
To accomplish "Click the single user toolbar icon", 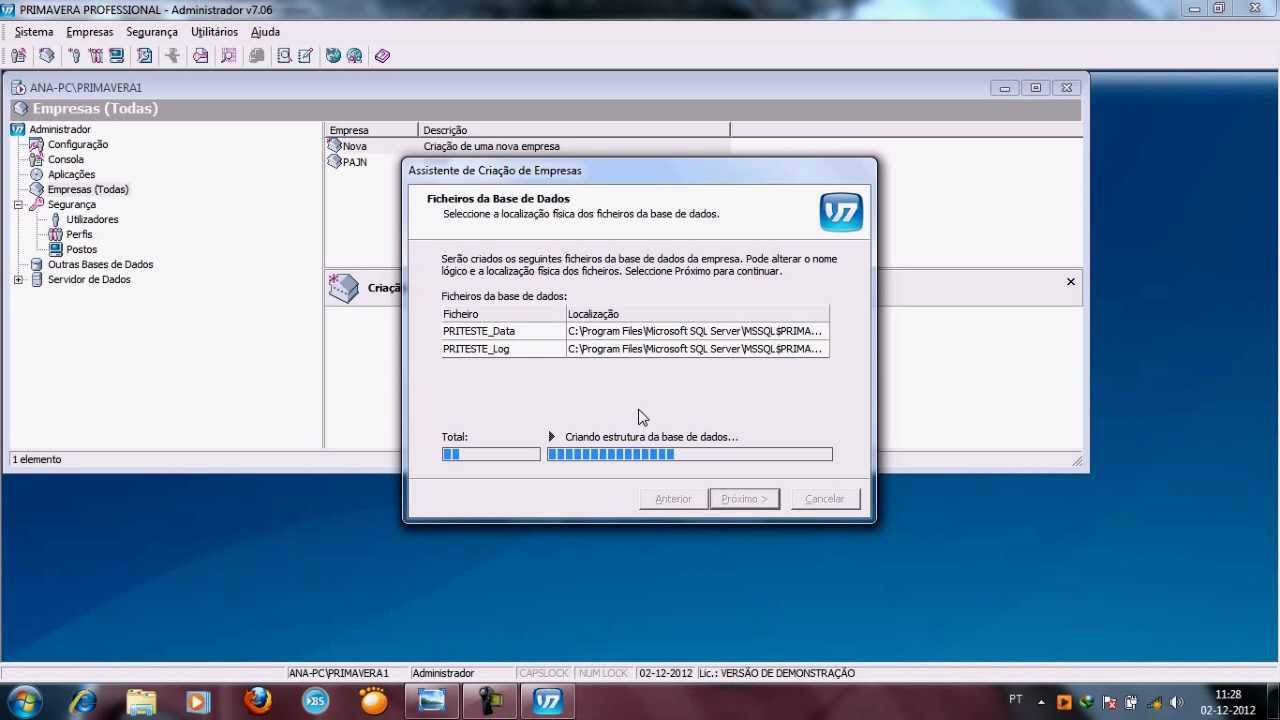I will click(x=74, y=56).
